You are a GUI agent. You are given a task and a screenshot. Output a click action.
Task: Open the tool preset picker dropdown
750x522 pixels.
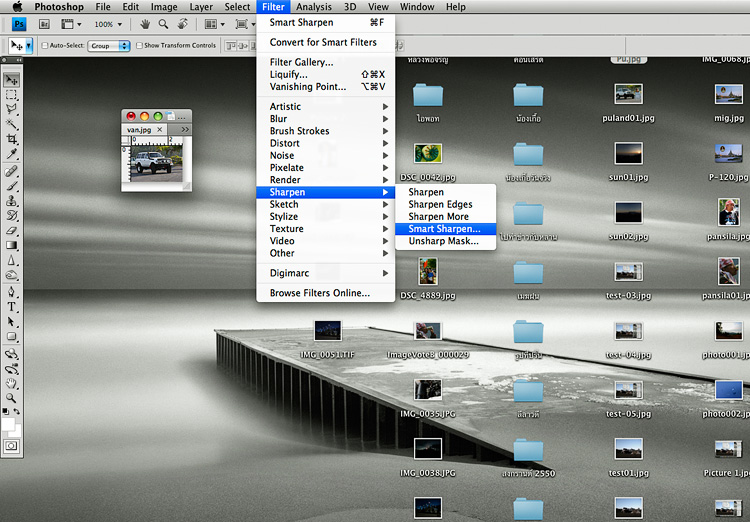tap(29, 45)
